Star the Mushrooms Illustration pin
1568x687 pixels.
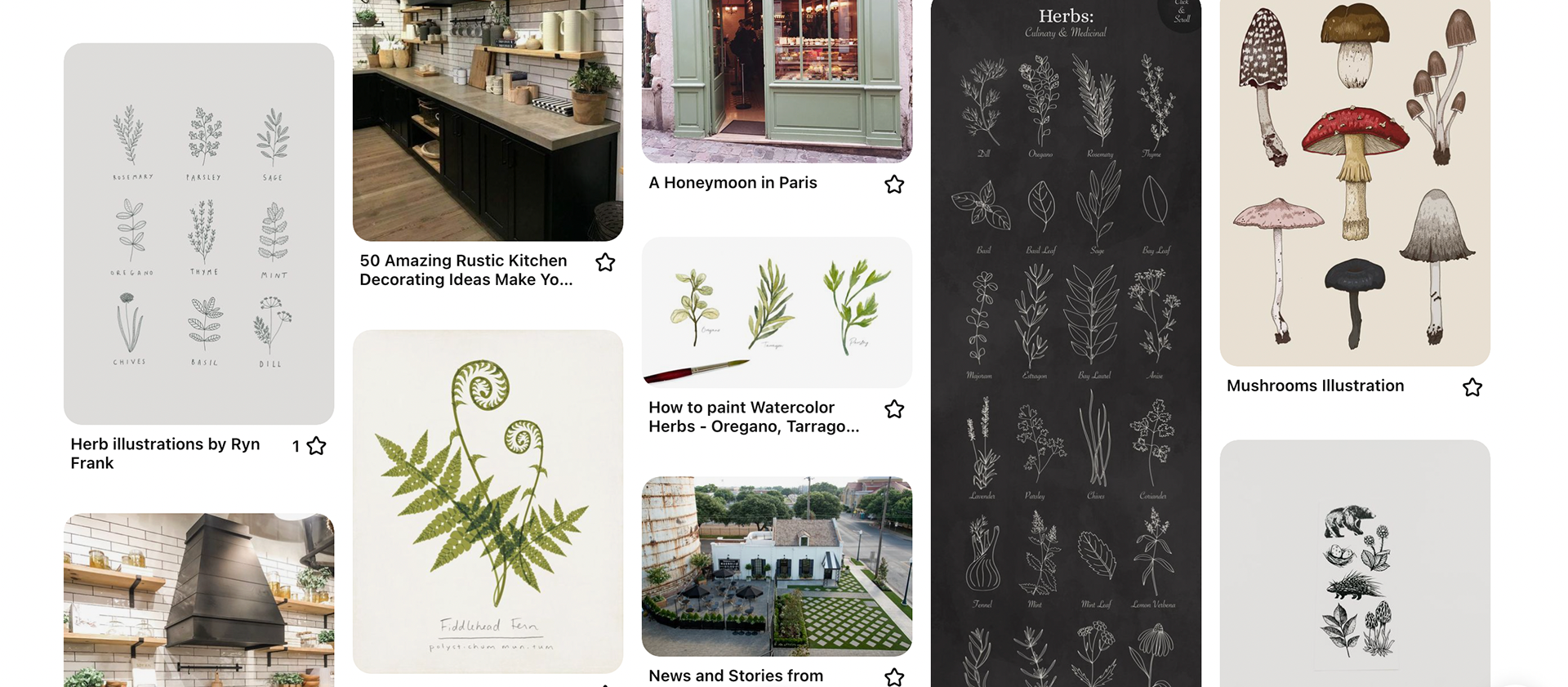tap(1472, 387)
